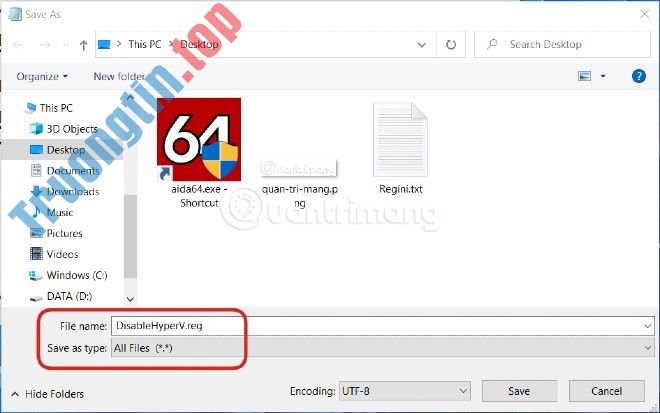Click the Documents folder icon
Screen dimensions: 660x413
(x=36, y=170)
